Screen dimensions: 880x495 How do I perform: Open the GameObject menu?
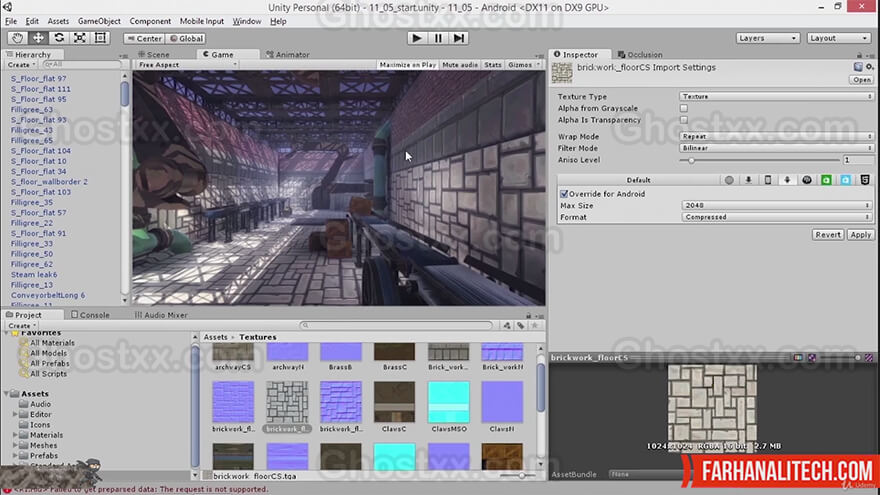pos(99,21)
